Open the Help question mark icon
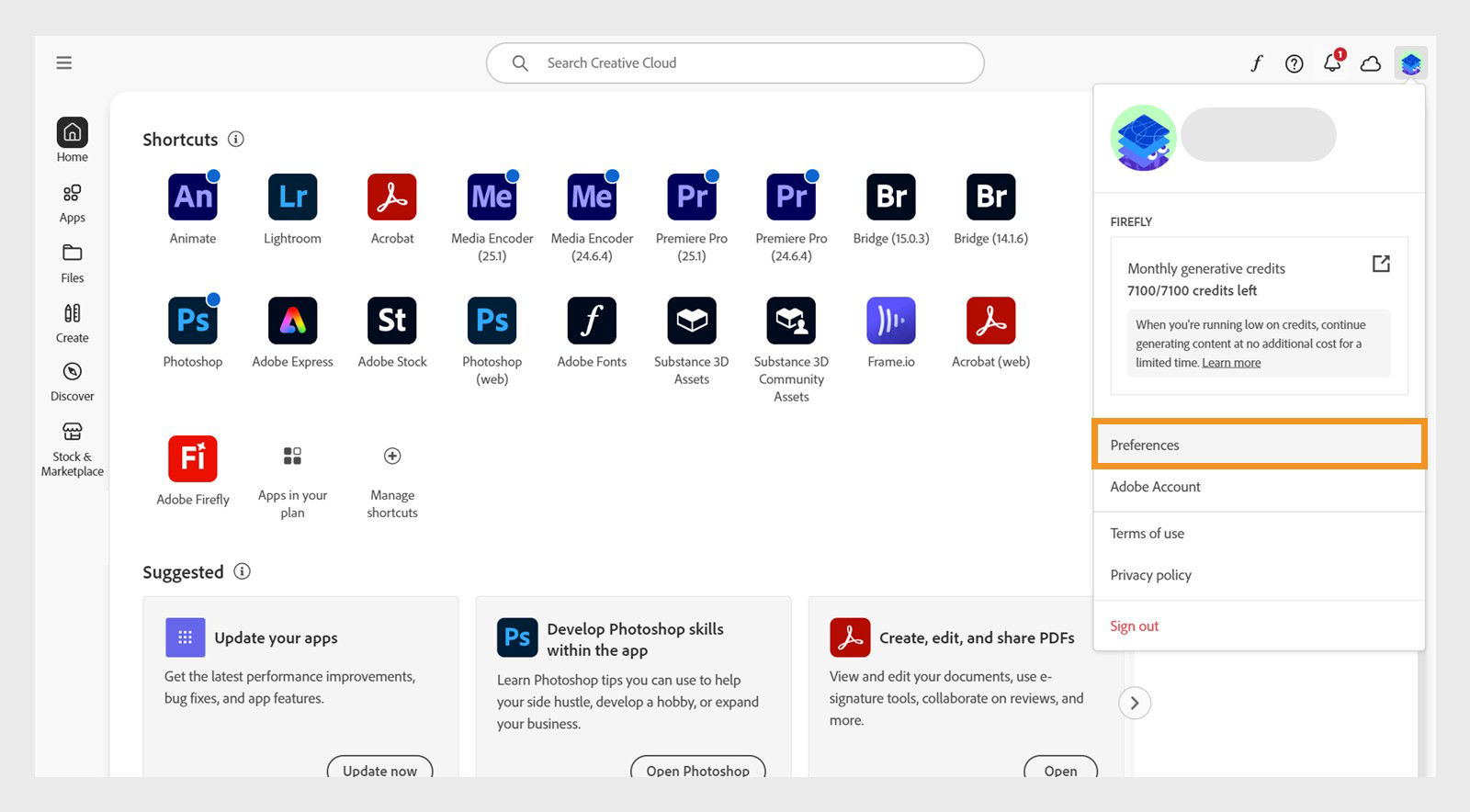Image resolution: width=1470 pixels, height=812 pixels. pos(1294,63)
